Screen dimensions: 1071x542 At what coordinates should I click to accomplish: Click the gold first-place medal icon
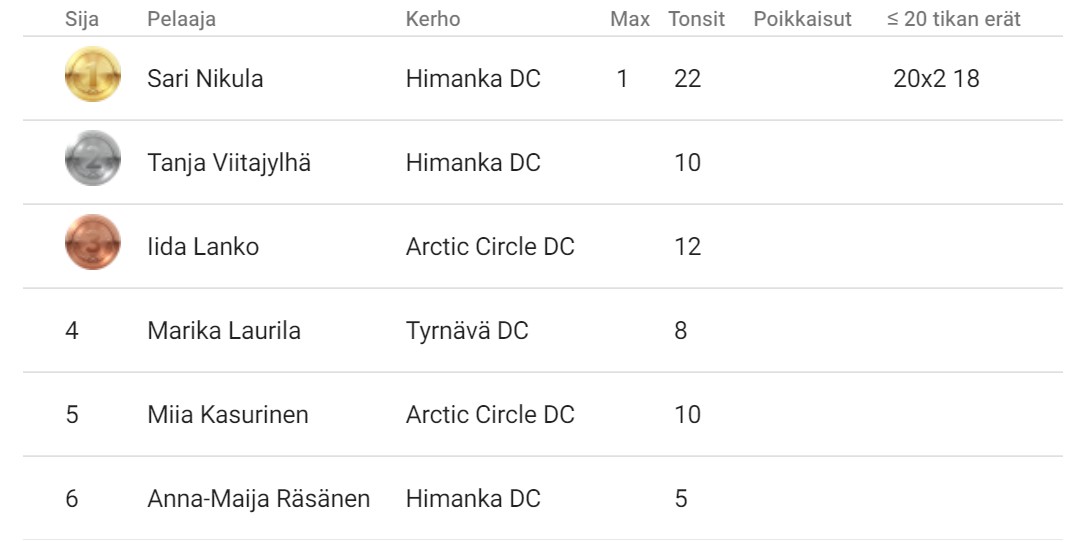pyautogui.click(x=93, y=74)
